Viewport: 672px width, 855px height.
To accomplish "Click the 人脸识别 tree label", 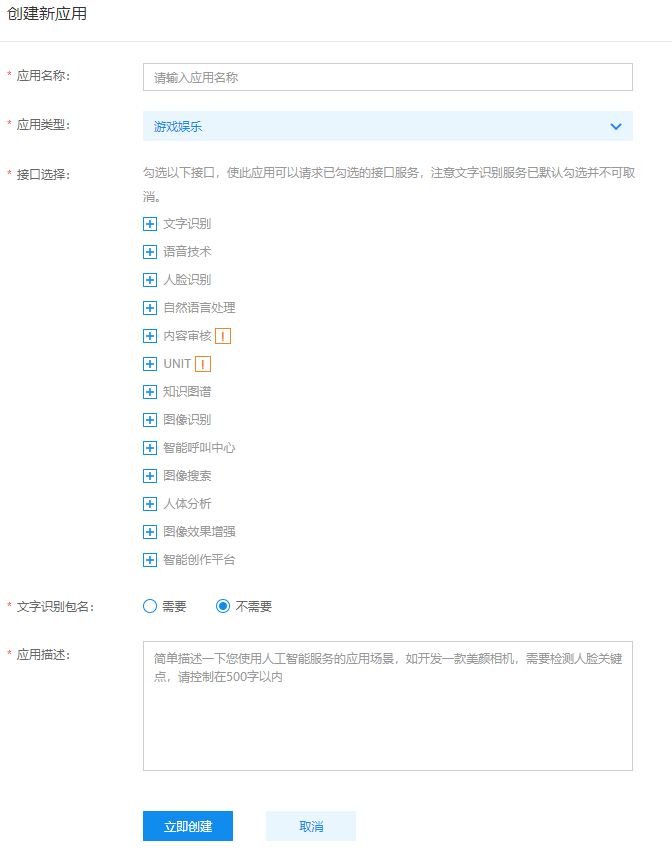I will (x=187, y=280).
